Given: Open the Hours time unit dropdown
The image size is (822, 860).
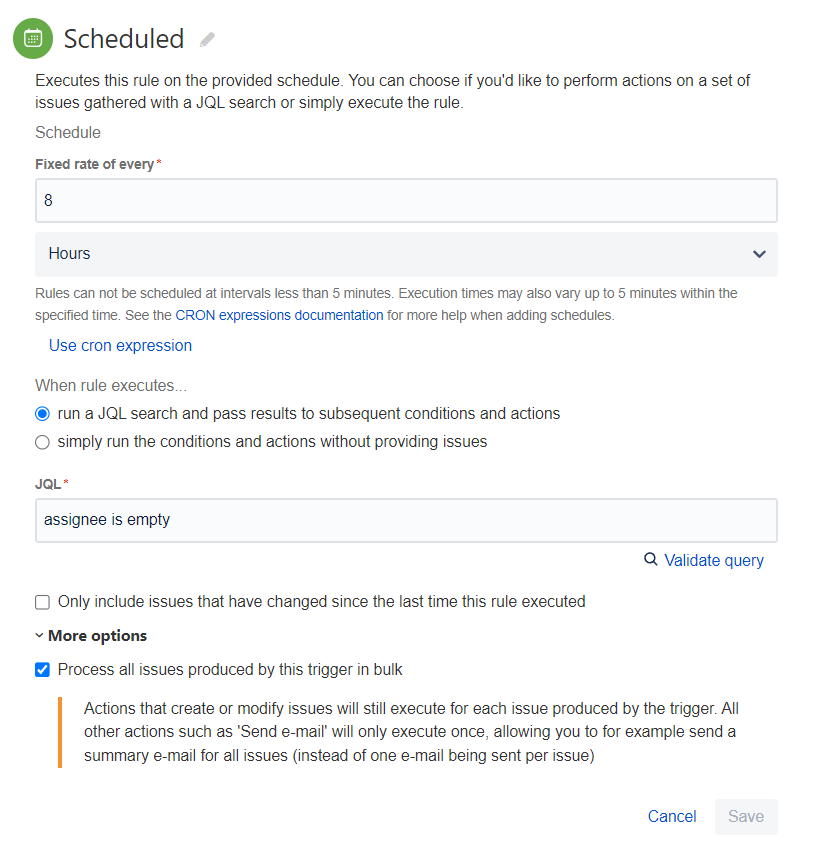Looking at the screenshot, I should click(x=406, y=254).
